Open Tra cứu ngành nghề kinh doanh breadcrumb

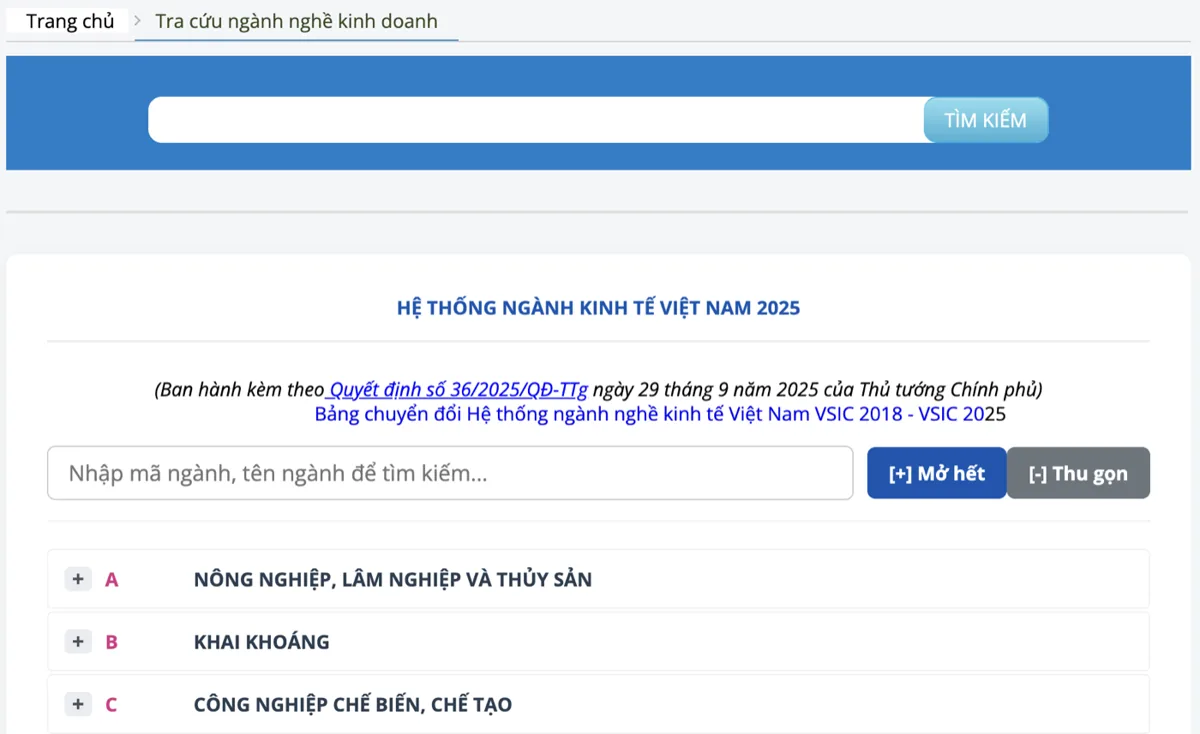[x=296, y=21]
